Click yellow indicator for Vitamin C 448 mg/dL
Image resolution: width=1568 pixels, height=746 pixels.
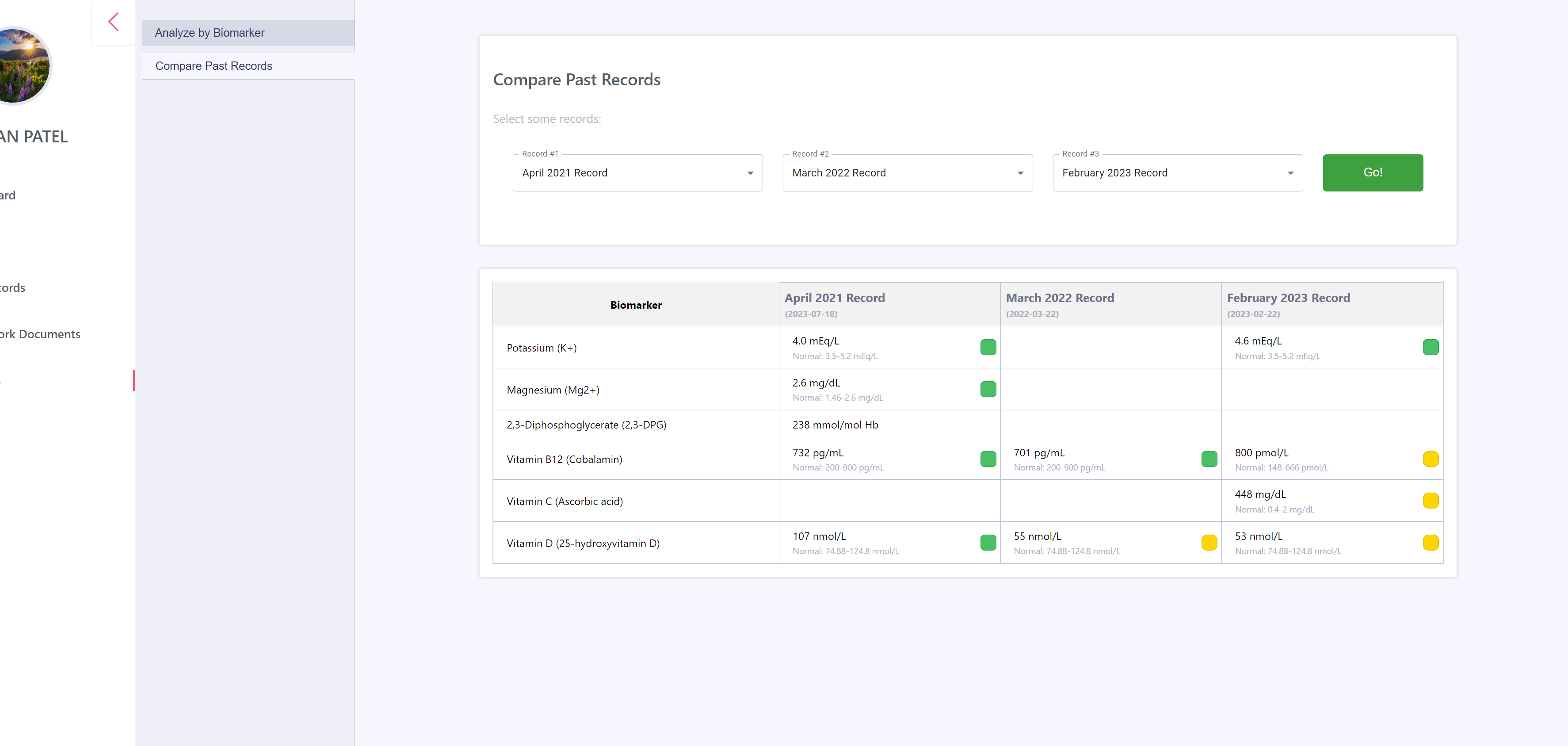(1430, 501)
